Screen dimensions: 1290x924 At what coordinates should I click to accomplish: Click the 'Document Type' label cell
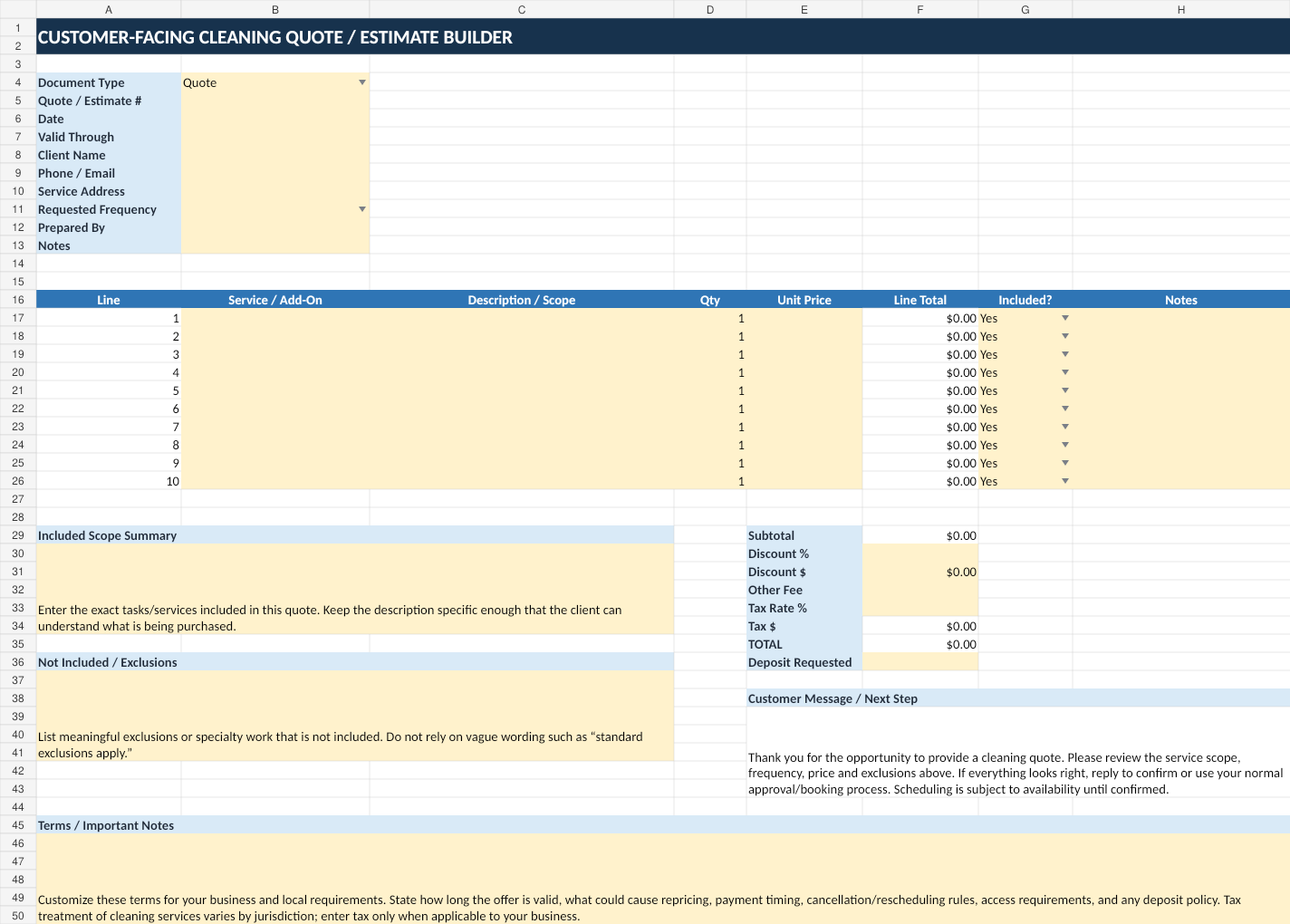point(109,82)
